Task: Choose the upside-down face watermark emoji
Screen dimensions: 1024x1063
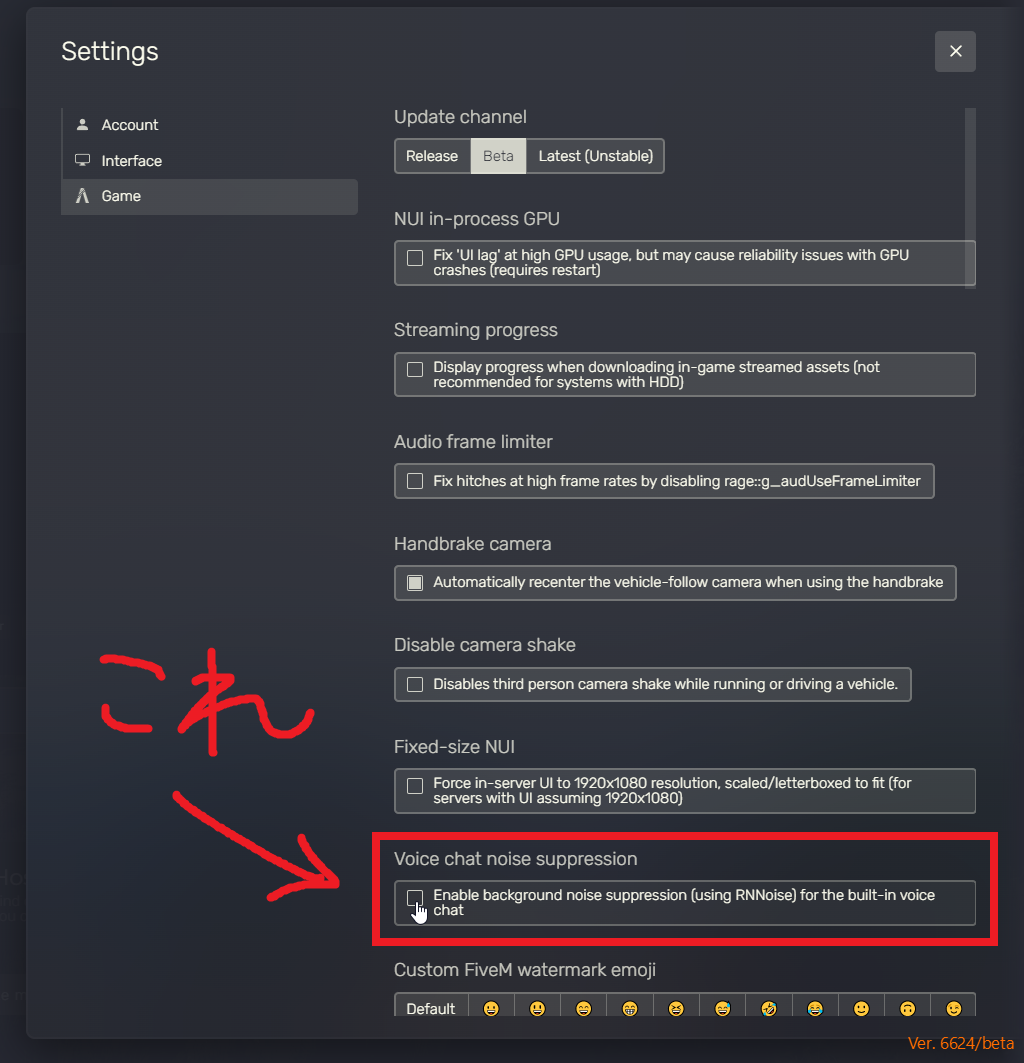Action: tap(907, 1008)
